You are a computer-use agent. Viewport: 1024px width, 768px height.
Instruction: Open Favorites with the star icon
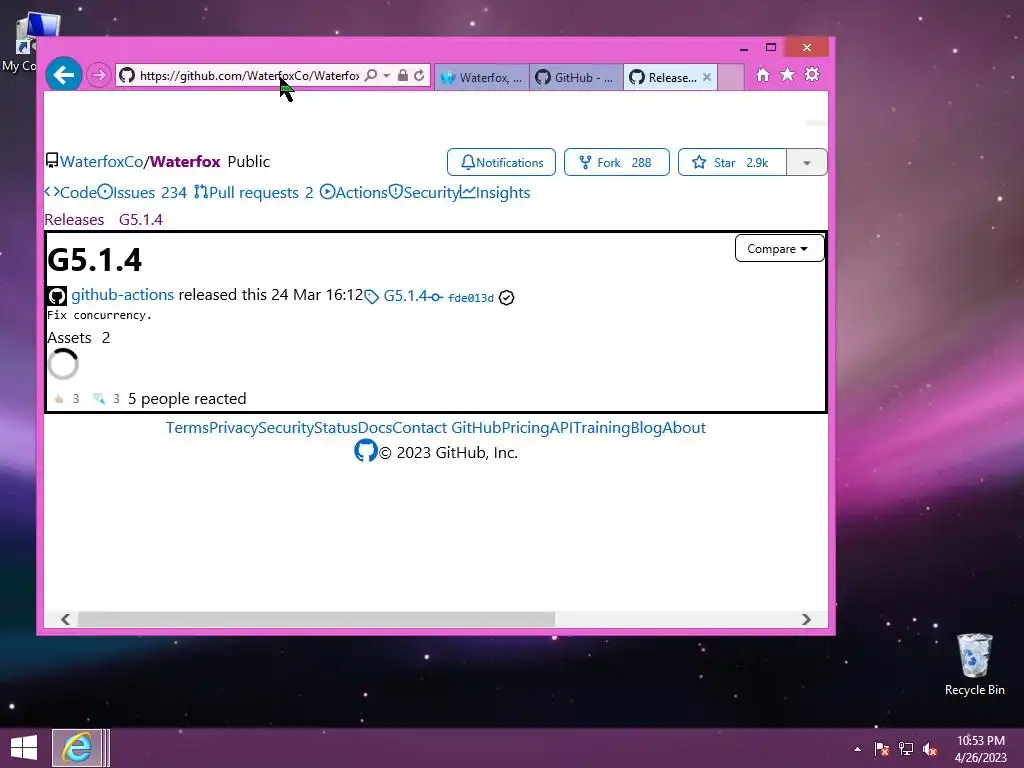tap(788, 75)
